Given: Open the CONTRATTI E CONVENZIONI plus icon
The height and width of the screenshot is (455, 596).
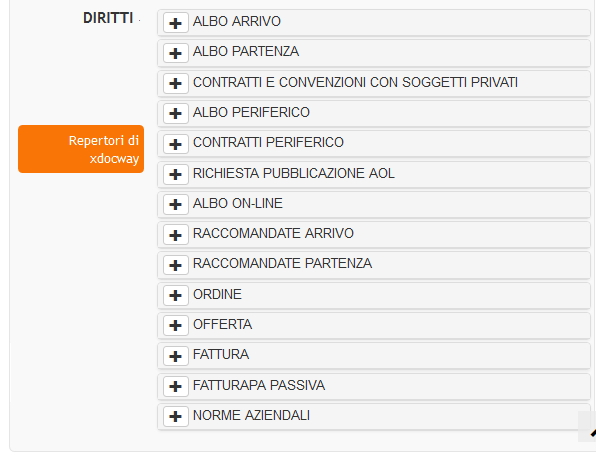Looking at the screenshot, I should 176,83.
